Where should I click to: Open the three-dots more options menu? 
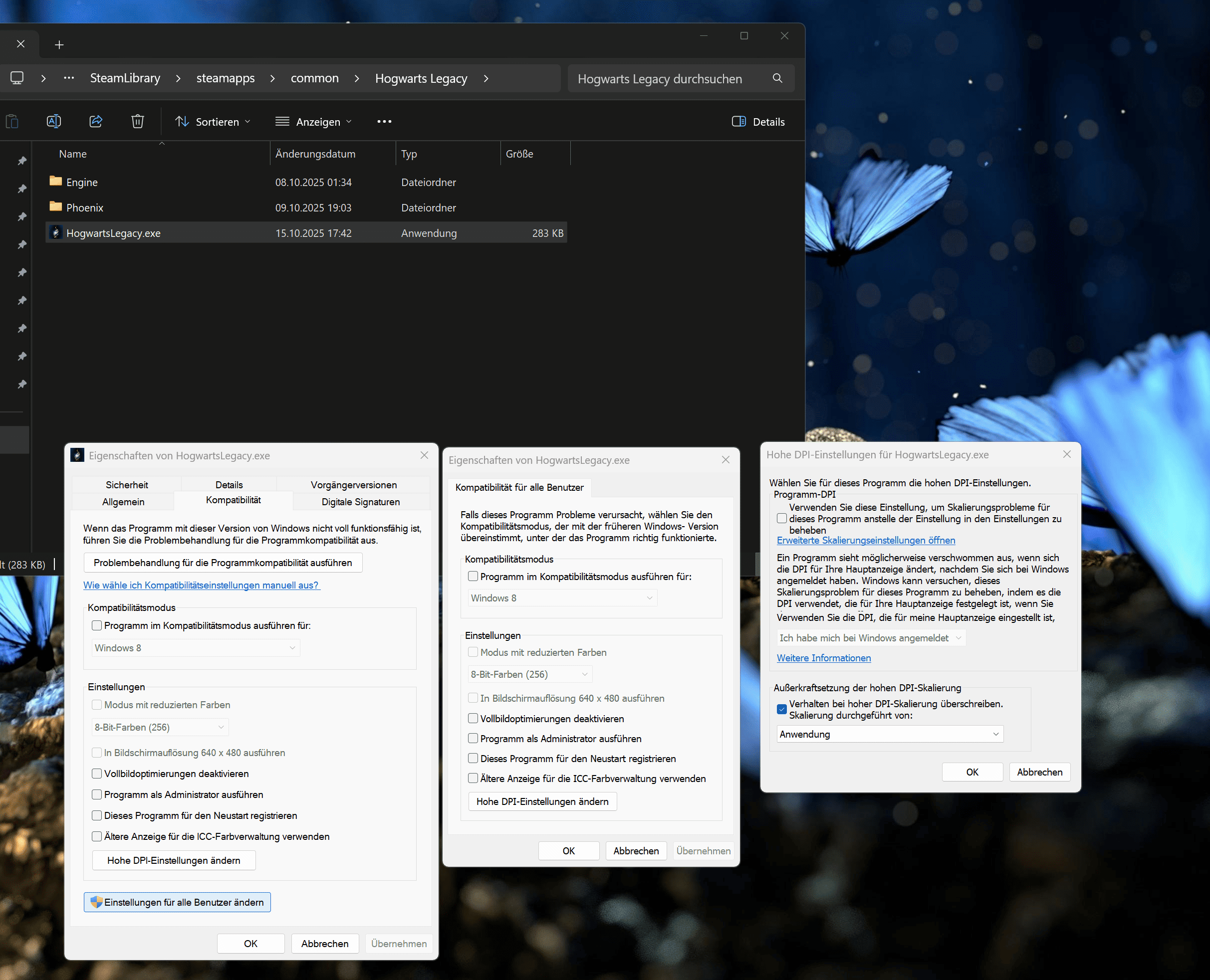click(384, 121)
